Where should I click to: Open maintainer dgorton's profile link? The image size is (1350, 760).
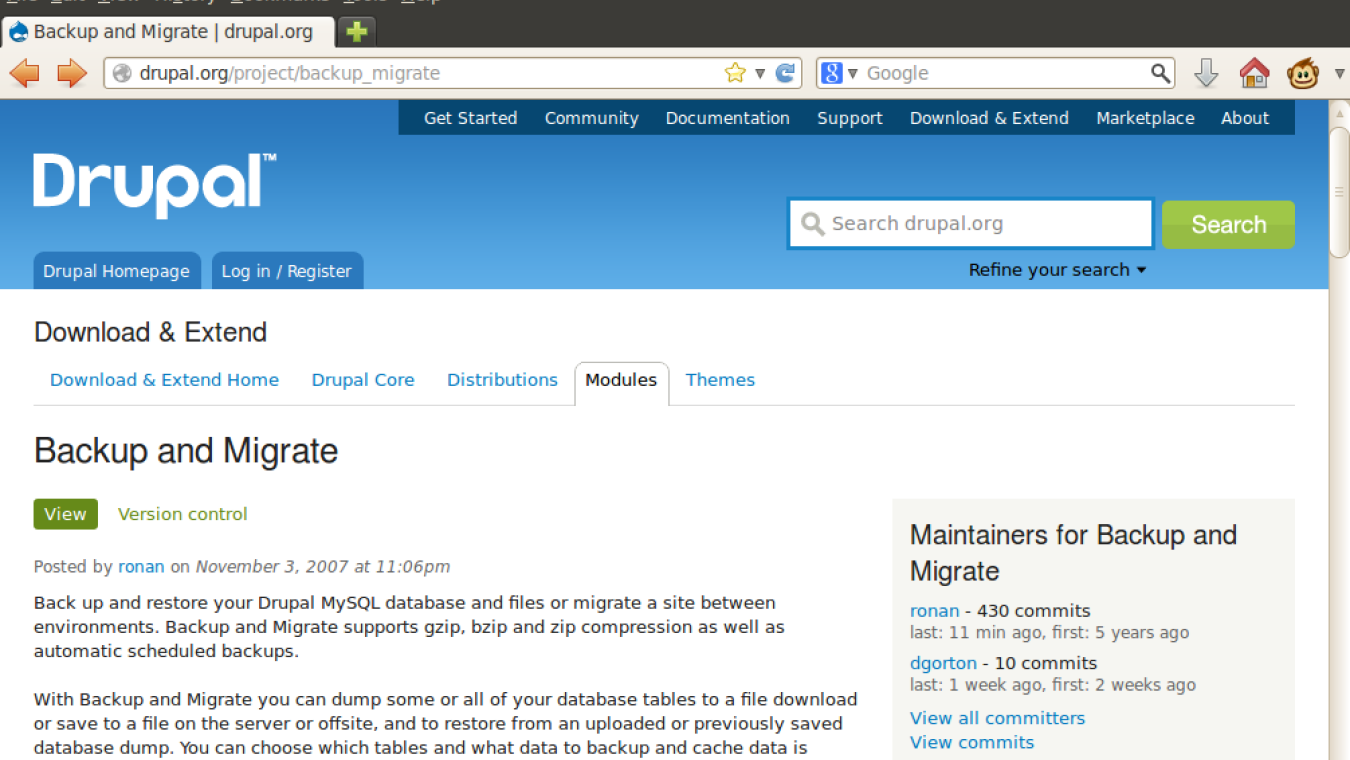point(943,663)
